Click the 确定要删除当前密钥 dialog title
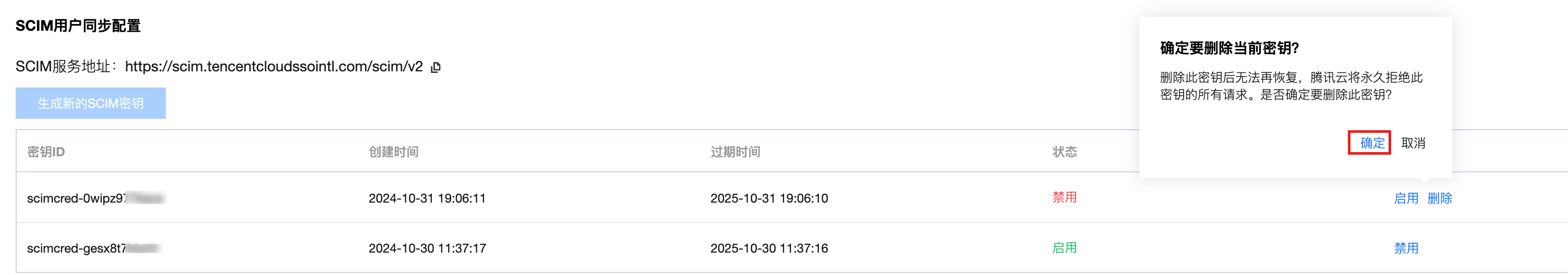This screenshot has height=275, width=1568. pyautogui.click(x=1229, y=48)
